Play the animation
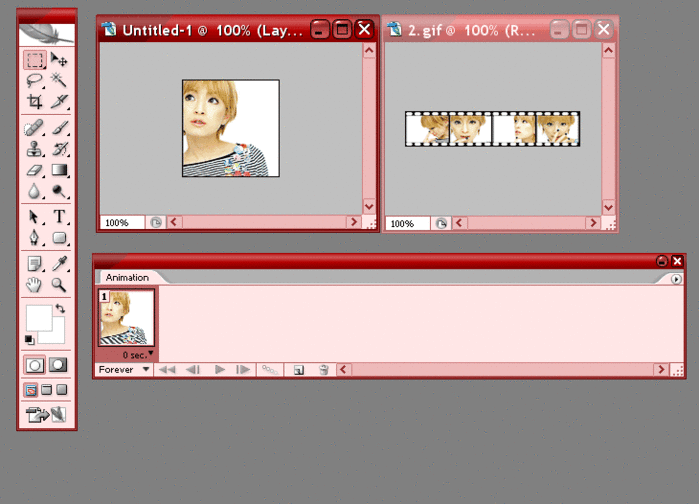 (x=221, y=370)
